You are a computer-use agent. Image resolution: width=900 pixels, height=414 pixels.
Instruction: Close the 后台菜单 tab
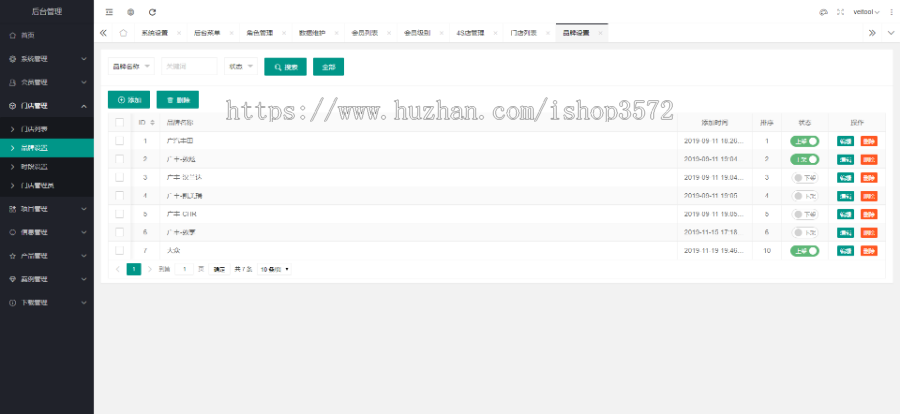tap(232, 33)
